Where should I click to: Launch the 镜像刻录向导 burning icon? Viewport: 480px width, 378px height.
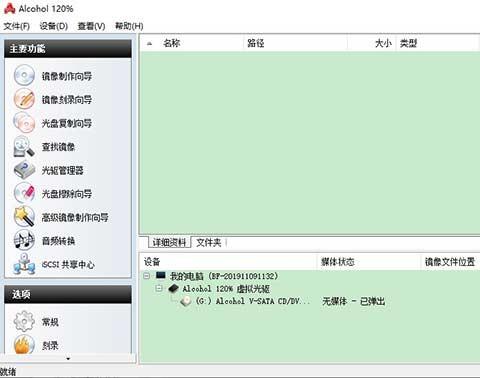point(24,99)
